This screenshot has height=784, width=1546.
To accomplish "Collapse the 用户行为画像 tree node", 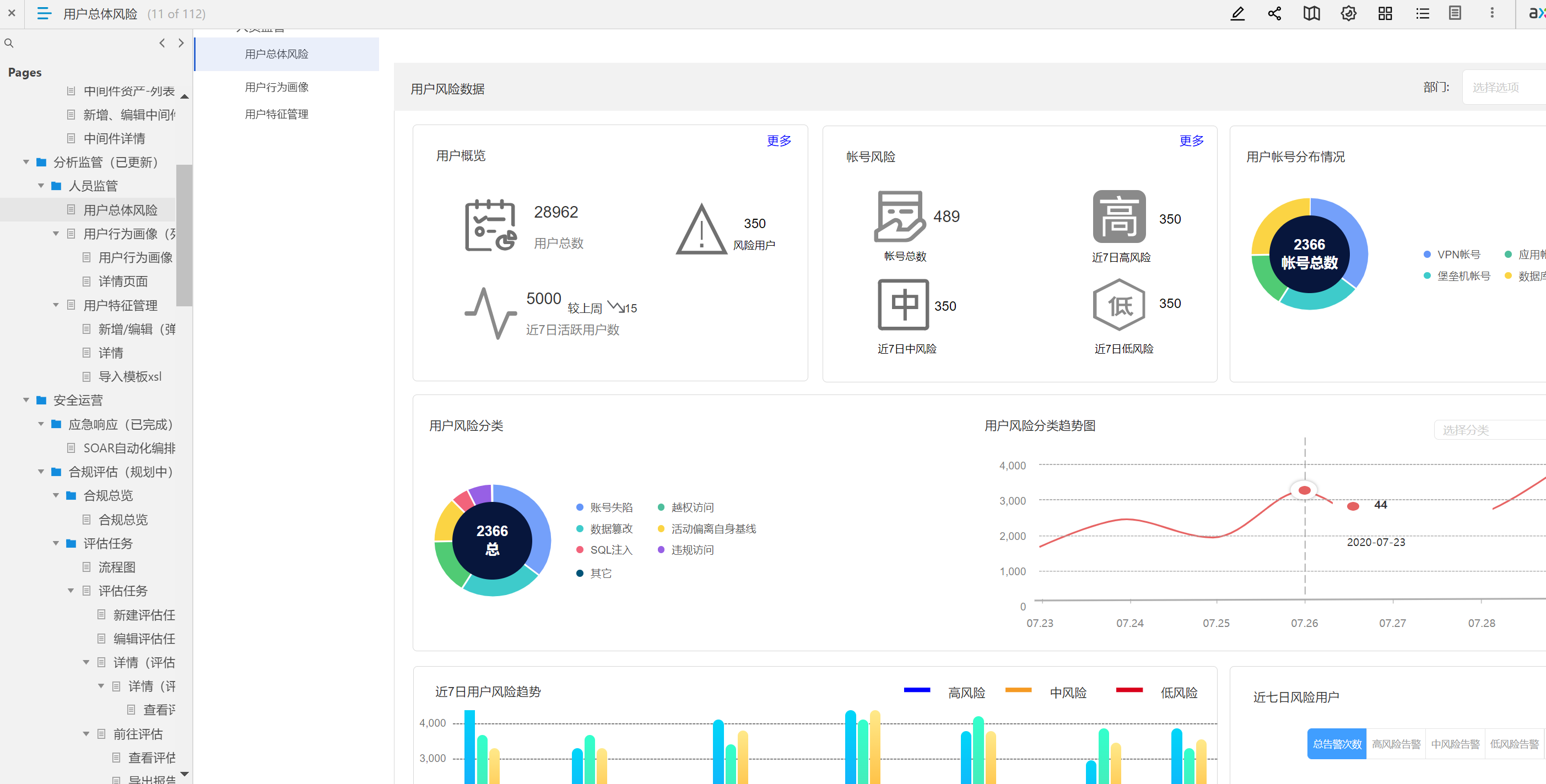I will pyautogui.click(x=56, y=234).
